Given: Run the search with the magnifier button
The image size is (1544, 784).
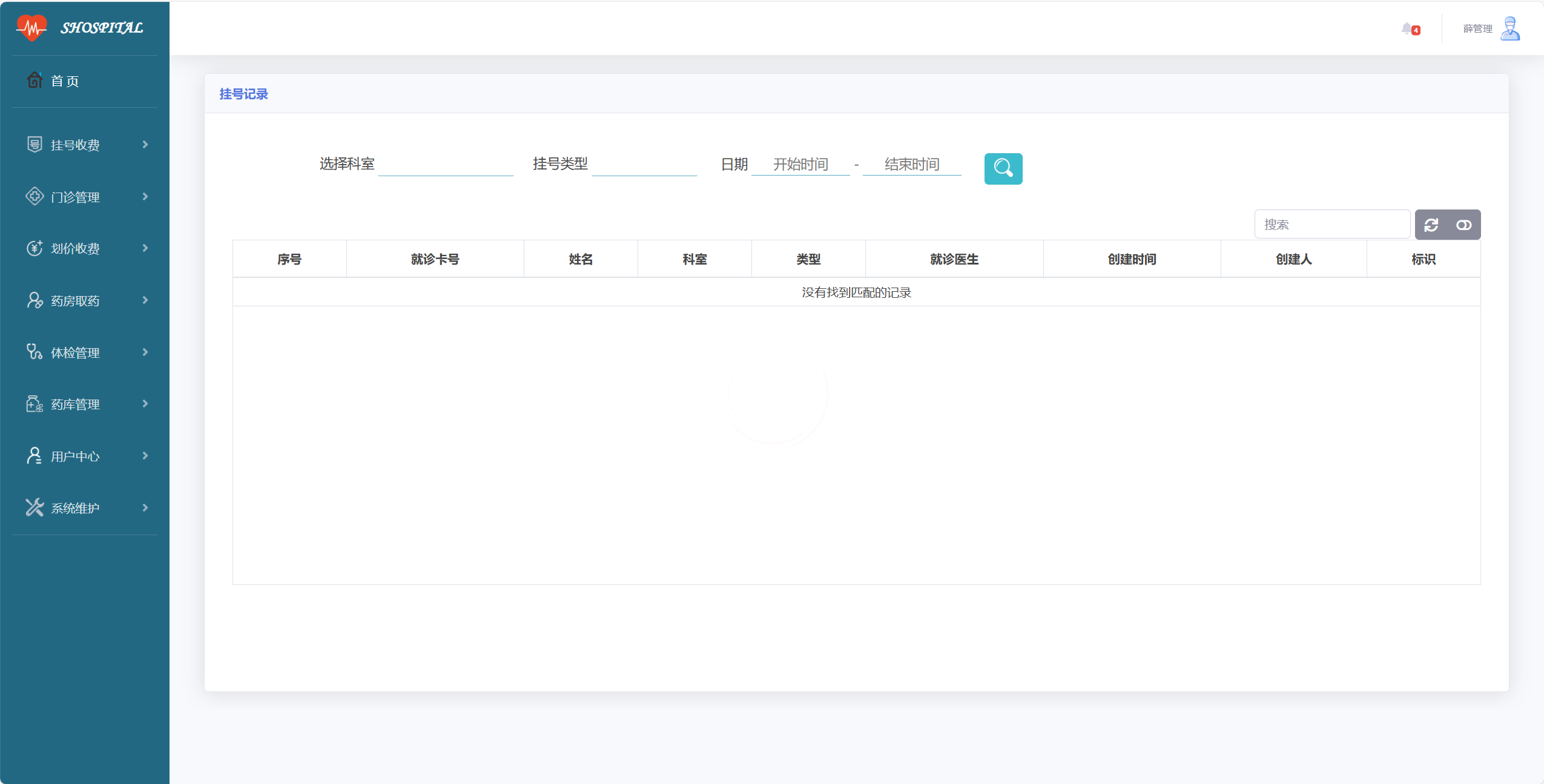Looking at the screenshot, I should 1003,169.
